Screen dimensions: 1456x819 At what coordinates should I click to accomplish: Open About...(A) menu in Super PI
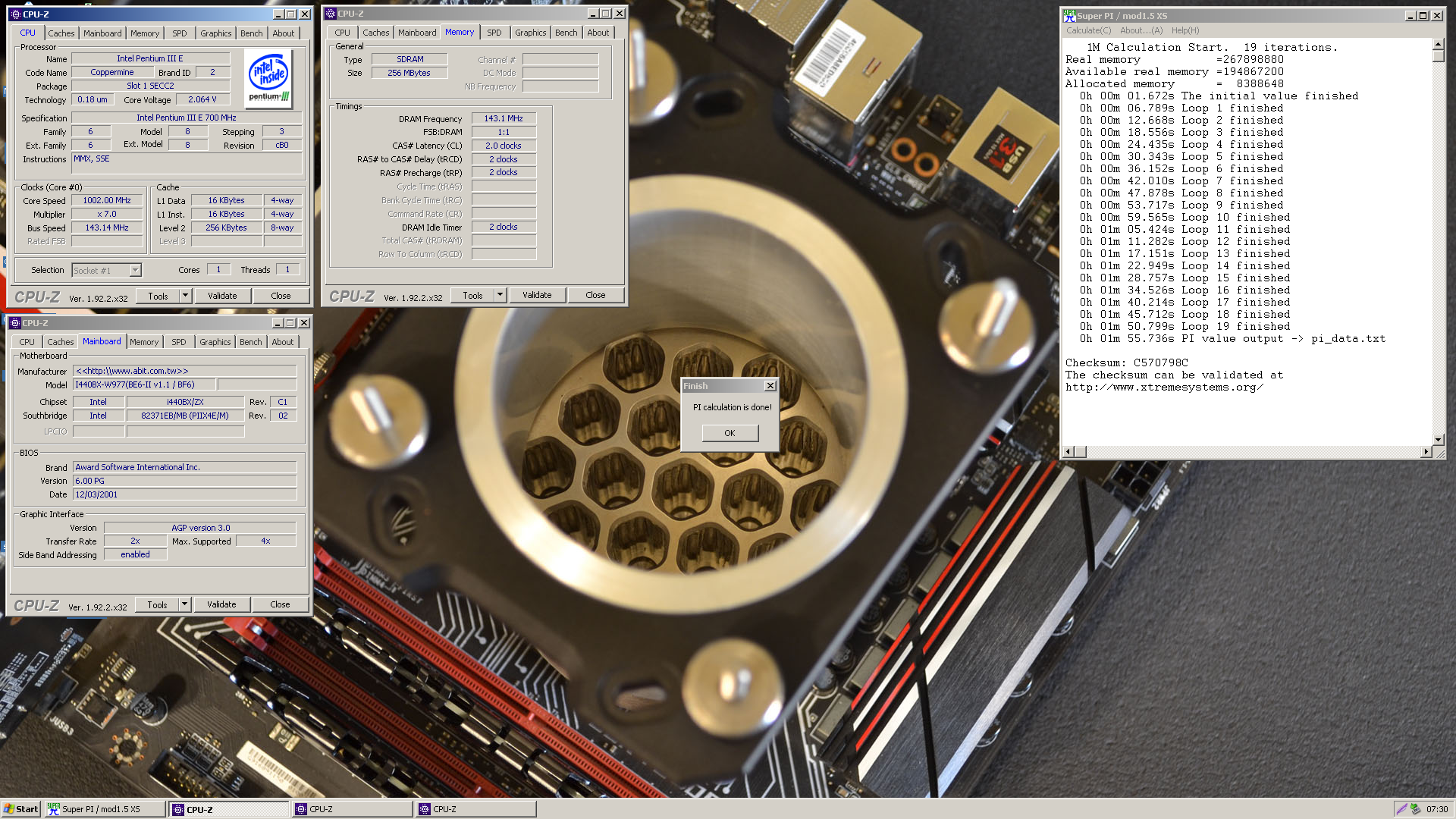(1141, 30)
